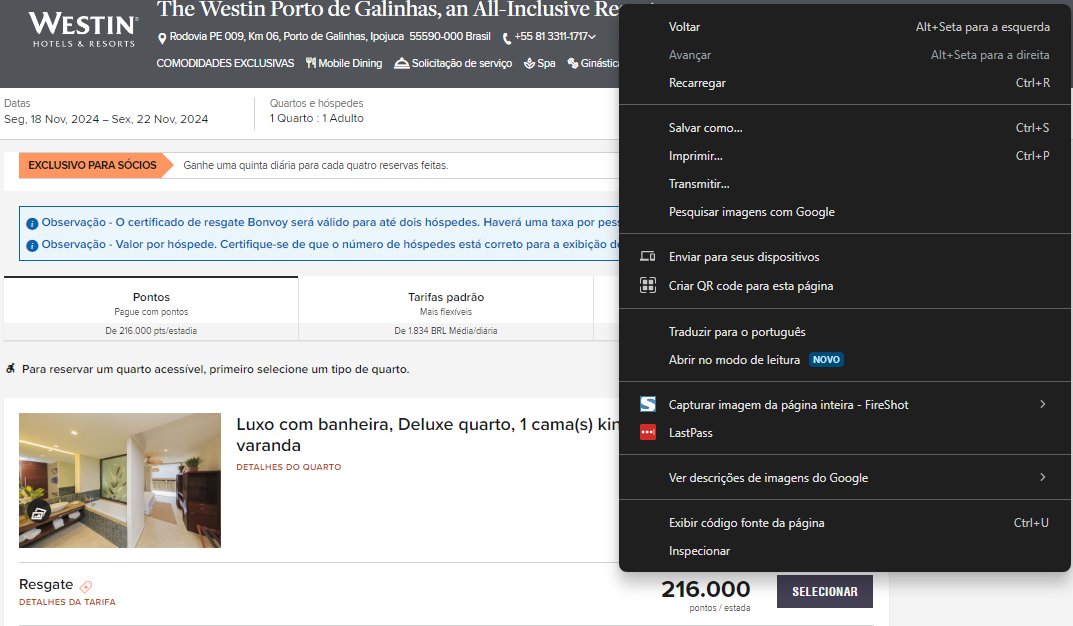
Task: Click the Westin Hotels & Resorts logo
Action: [83, 29]
